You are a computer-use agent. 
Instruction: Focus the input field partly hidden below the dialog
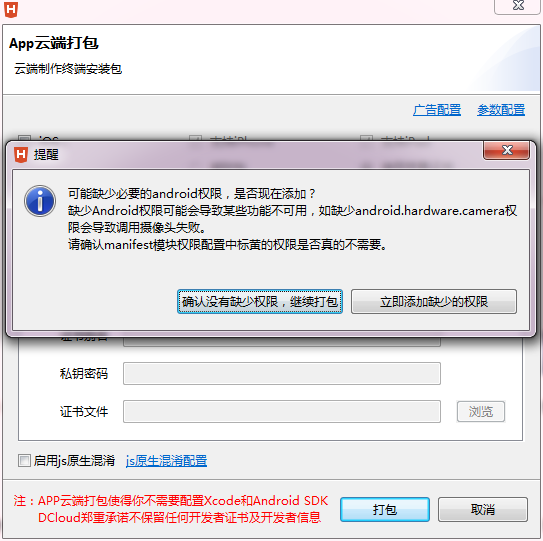pyautogui.click(x=282, y=341)
